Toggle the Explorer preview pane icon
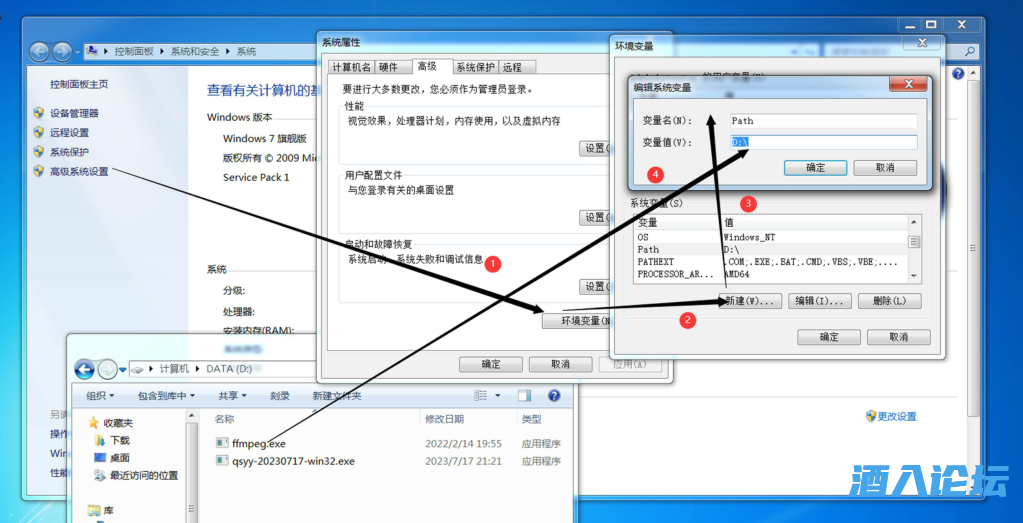 click(524, 395)
